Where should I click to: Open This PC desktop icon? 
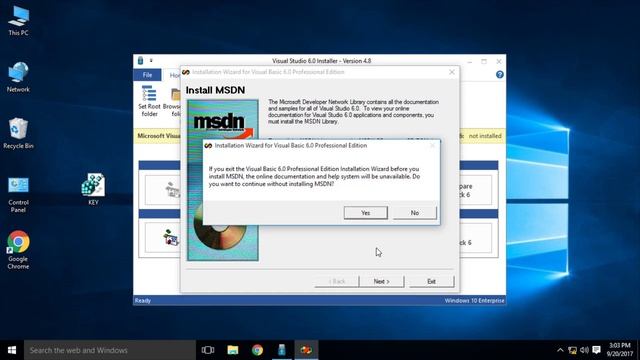18,21
